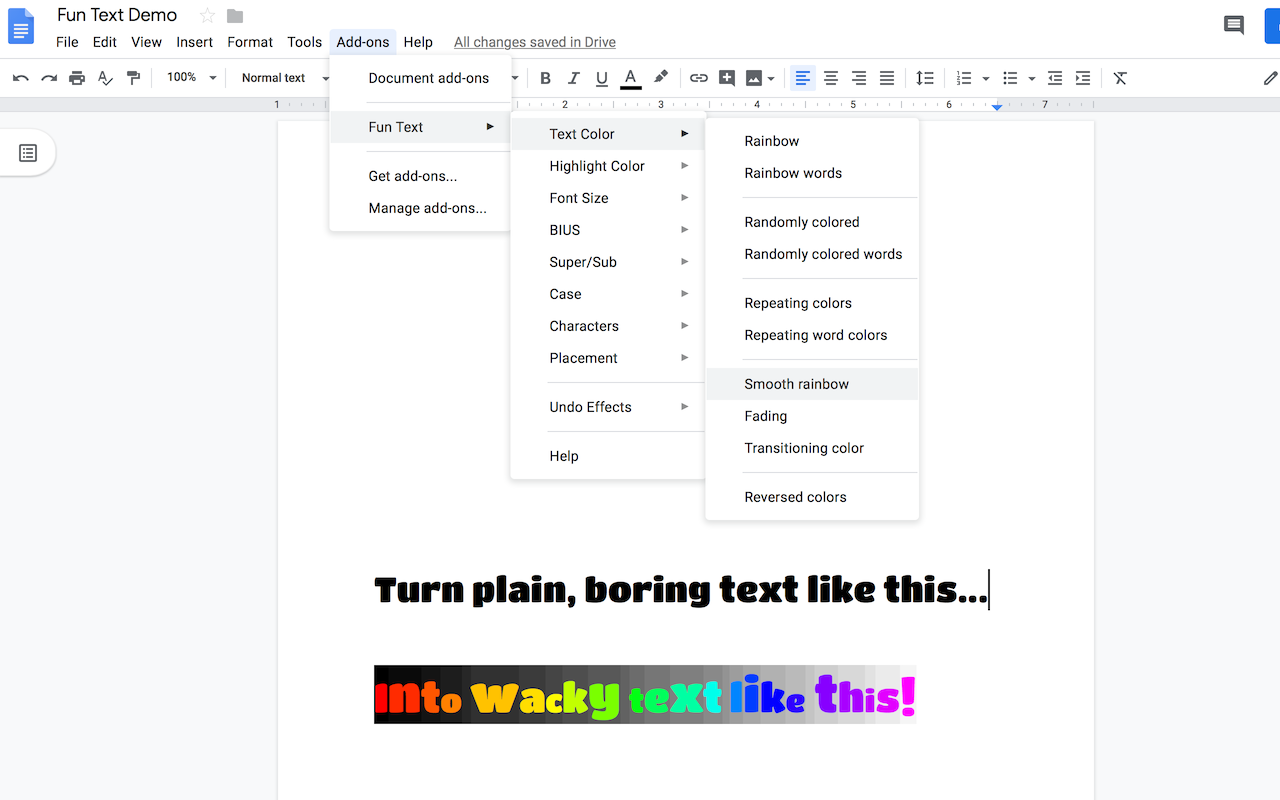Viewport: 1280px width, 800px height.
Task: Show the document outline icon
Action: [x=28, y=153]
